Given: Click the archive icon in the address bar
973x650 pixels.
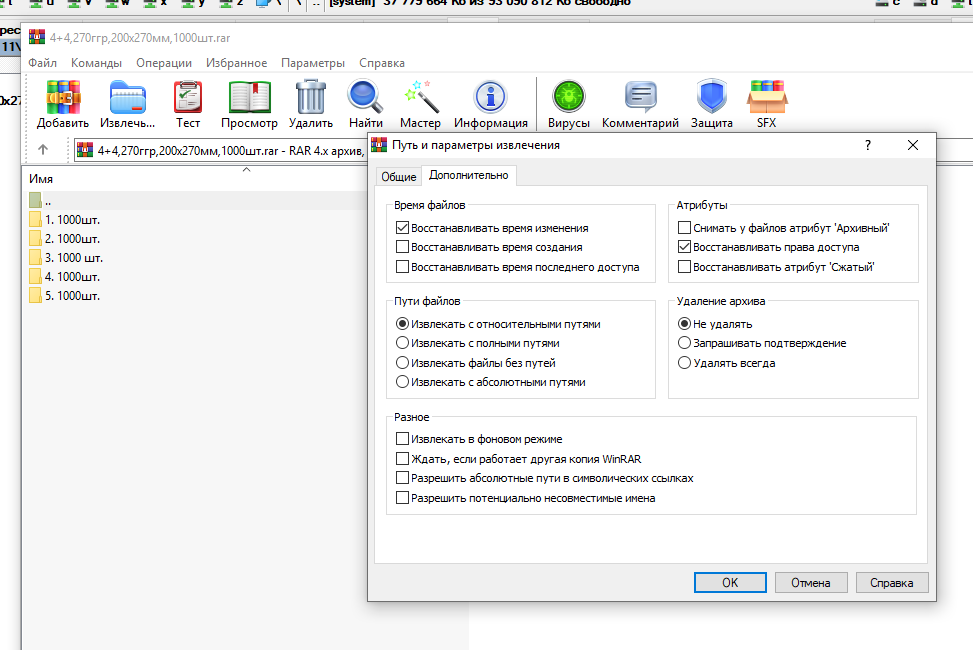Looking at the screenshot, I should pos(85,150).
